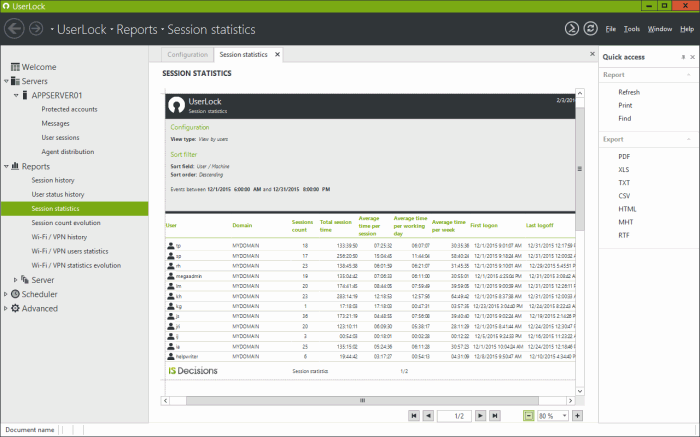This screenshot has height=437, width=700.
Task: Open the Help menu
Action: tap(687, 29)
